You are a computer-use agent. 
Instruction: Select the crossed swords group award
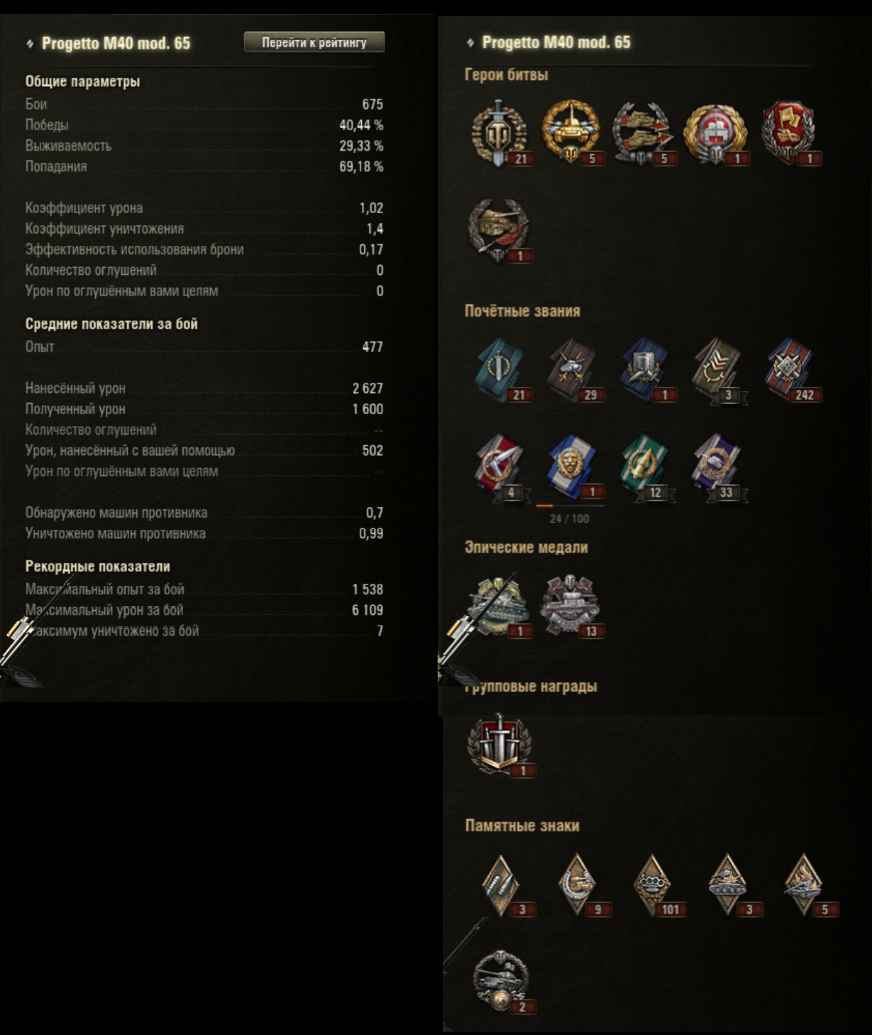point(502,745)
